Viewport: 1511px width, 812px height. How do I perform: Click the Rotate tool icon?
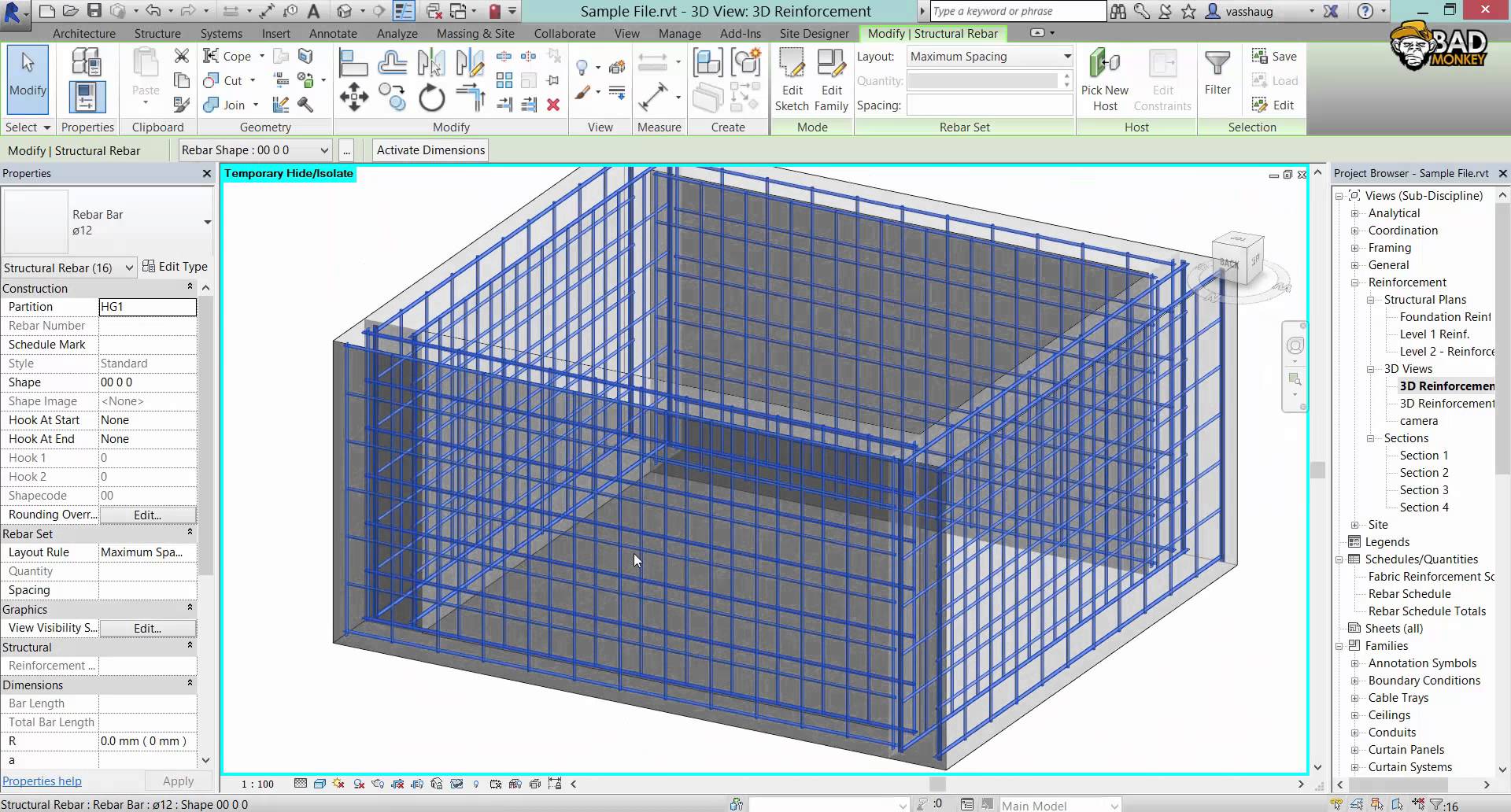click(431, 98)
